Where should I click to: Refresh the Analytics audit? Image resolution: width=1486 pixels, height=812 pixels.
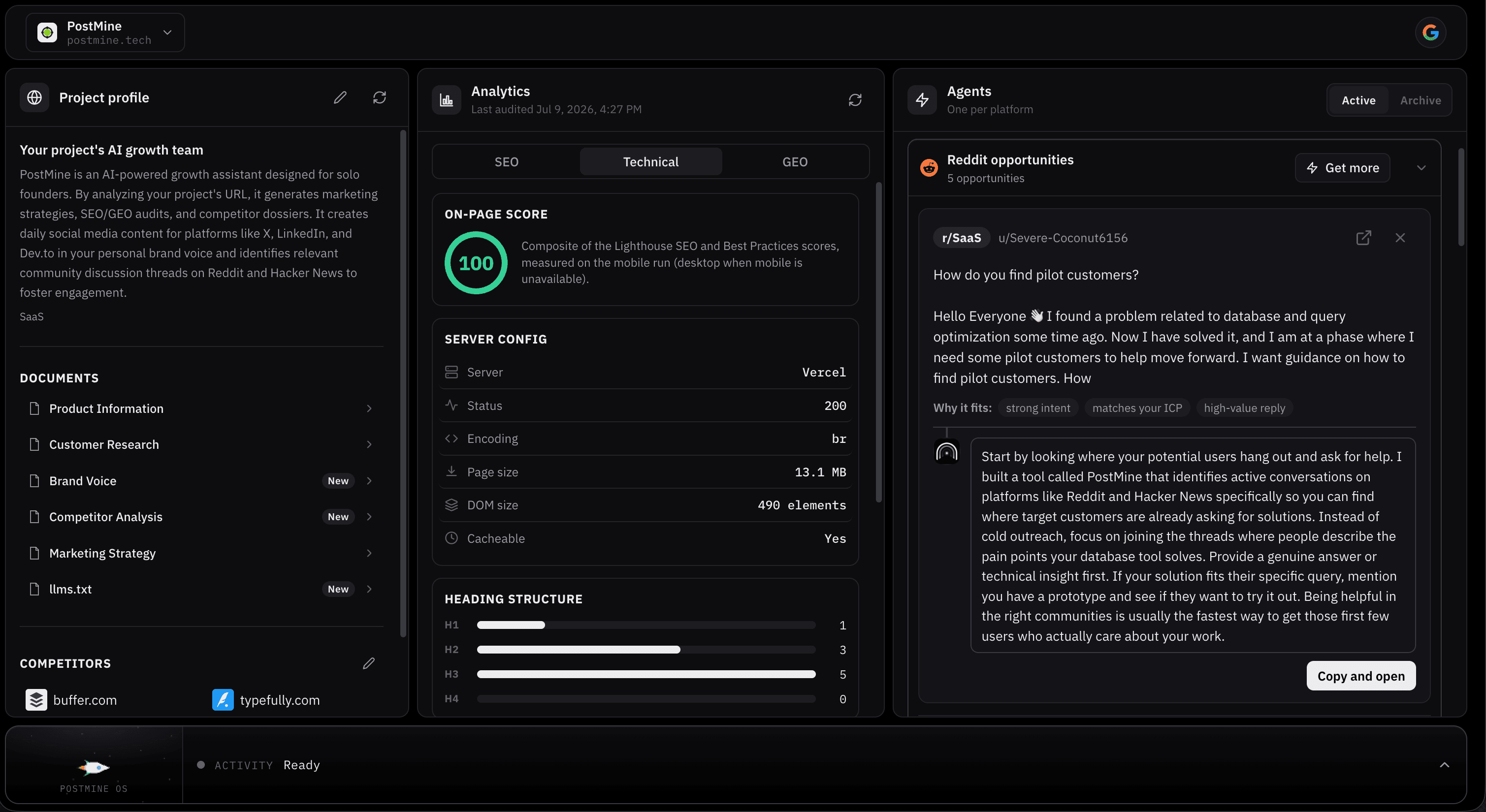click(855, 100)
